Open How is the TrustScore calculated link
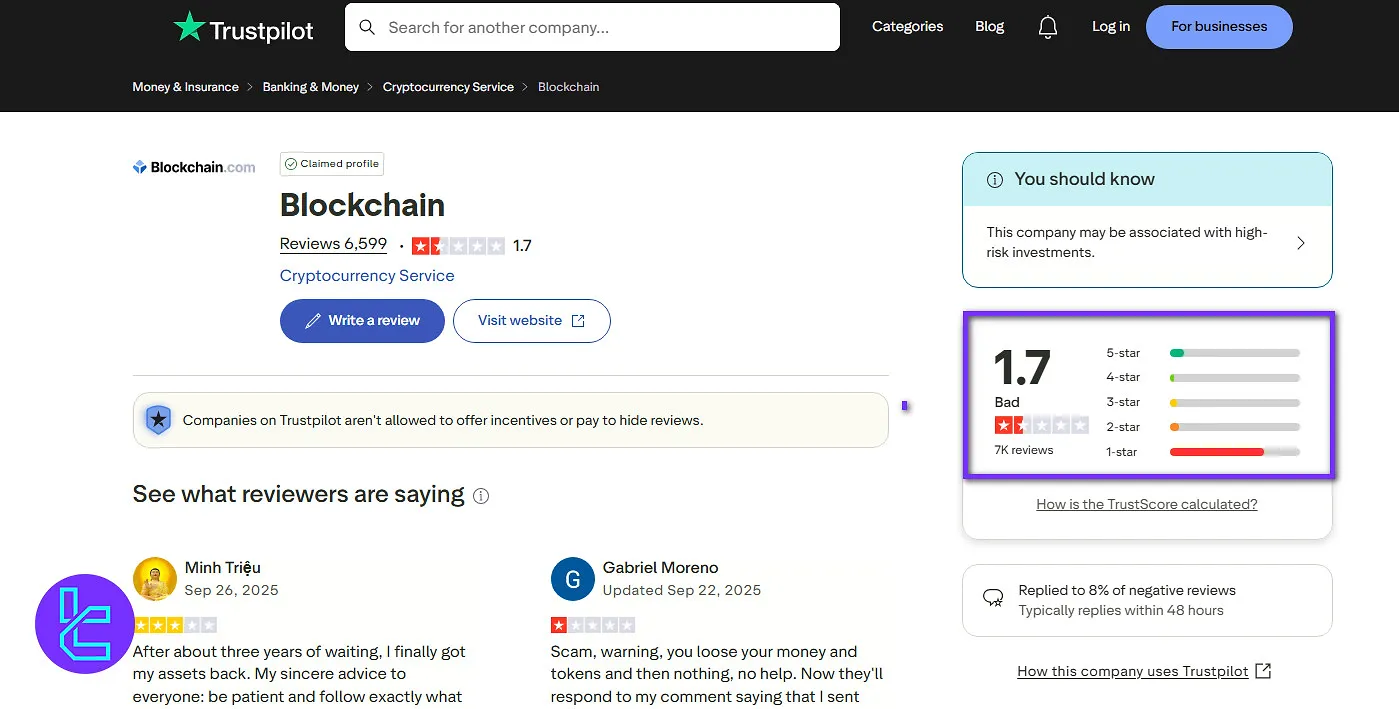The width and height of the screenshot is (1399, 709). [1146, 505]
